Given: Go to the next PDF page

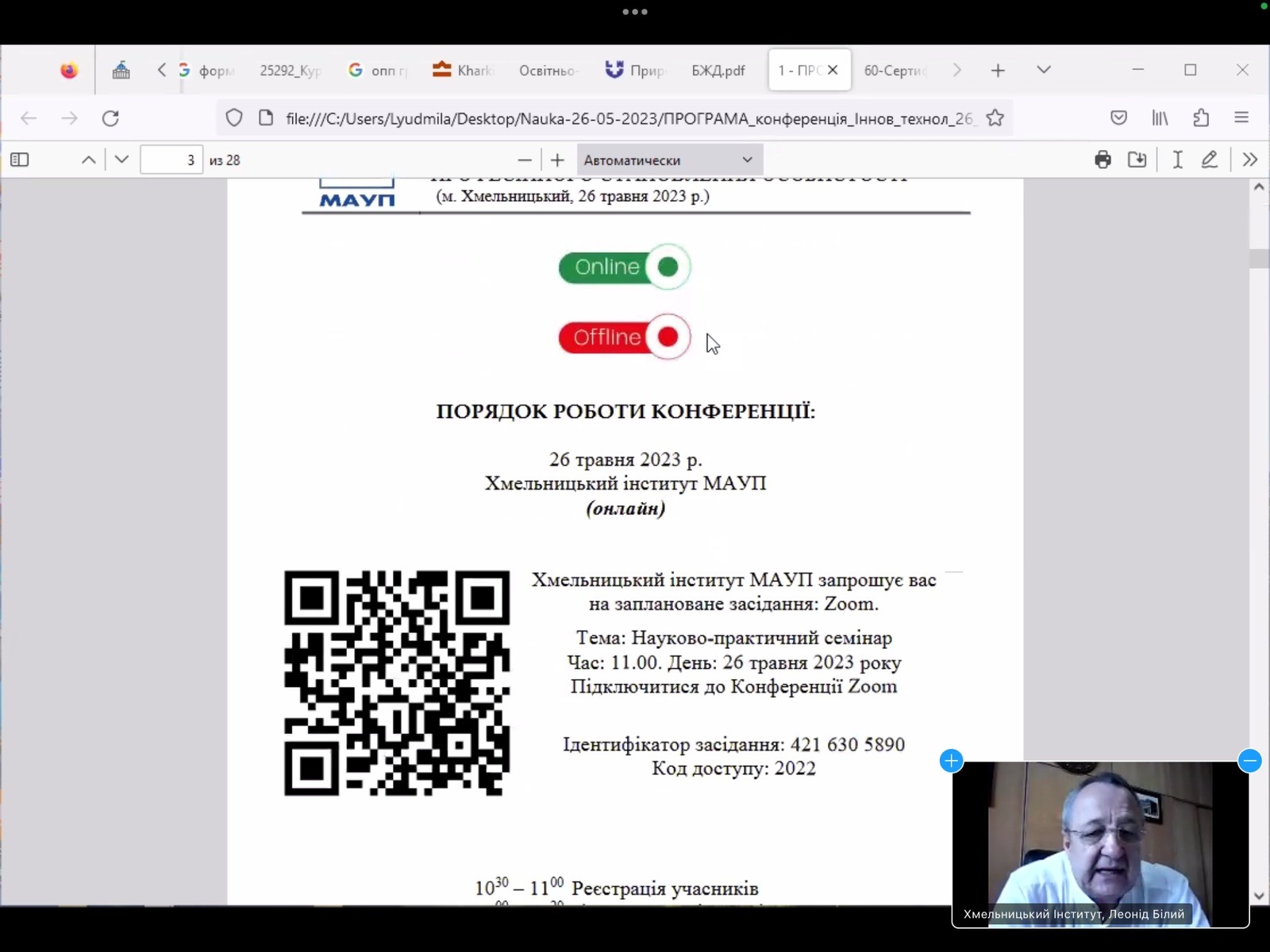Looking at the screenshot, I should pyautogui.click(x=121, y=160).
